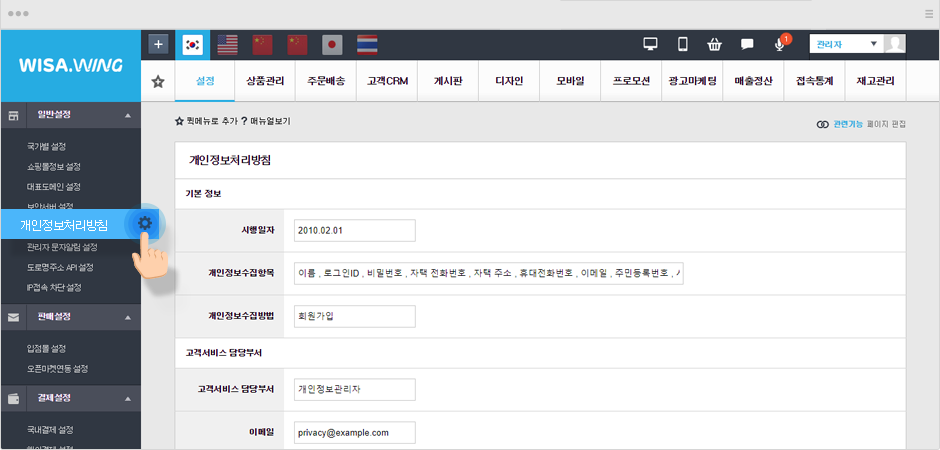Image resolution: width=940 pixels, height=450 pixels.
Task: Click the 고객서비스 담당부서 input field
Action: point(355,389)
